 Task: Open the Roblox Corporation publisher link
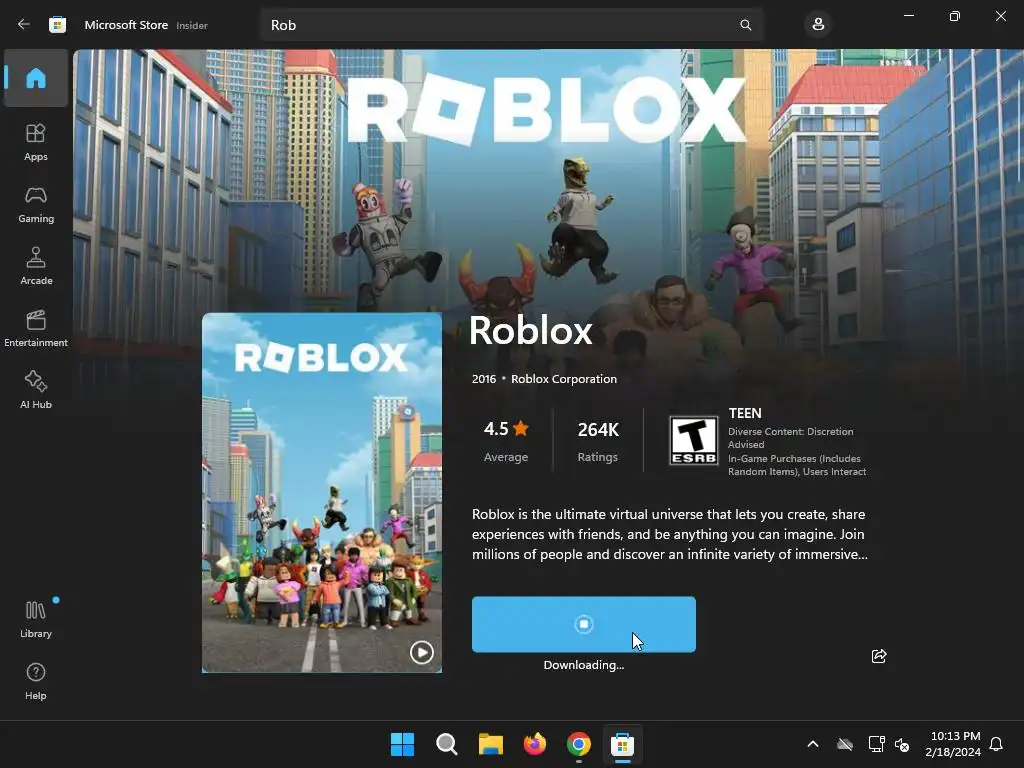pyautogui.click(x=564, y=379)
